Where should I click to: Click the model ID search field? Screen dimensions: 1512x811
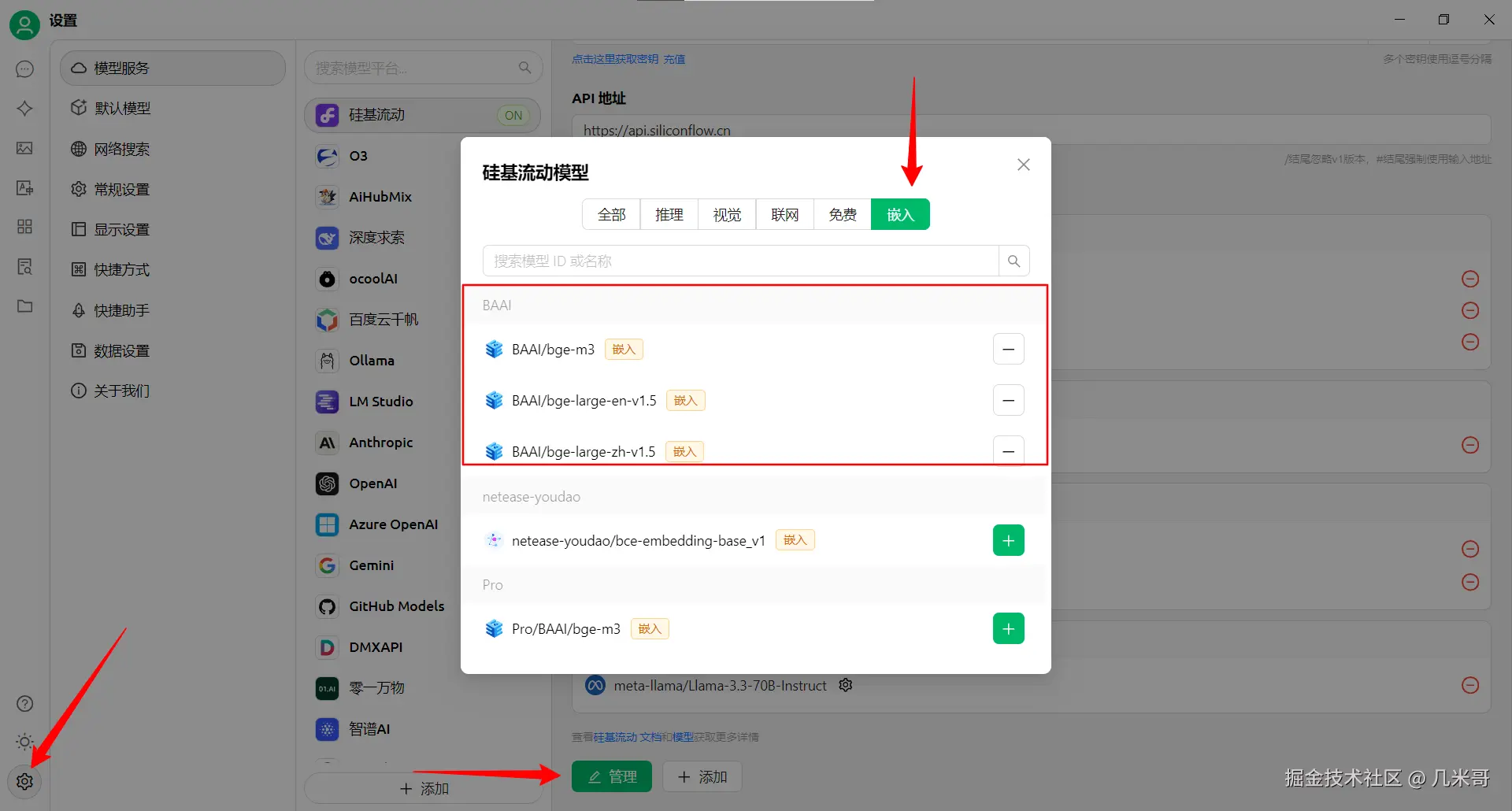[740, 260]
